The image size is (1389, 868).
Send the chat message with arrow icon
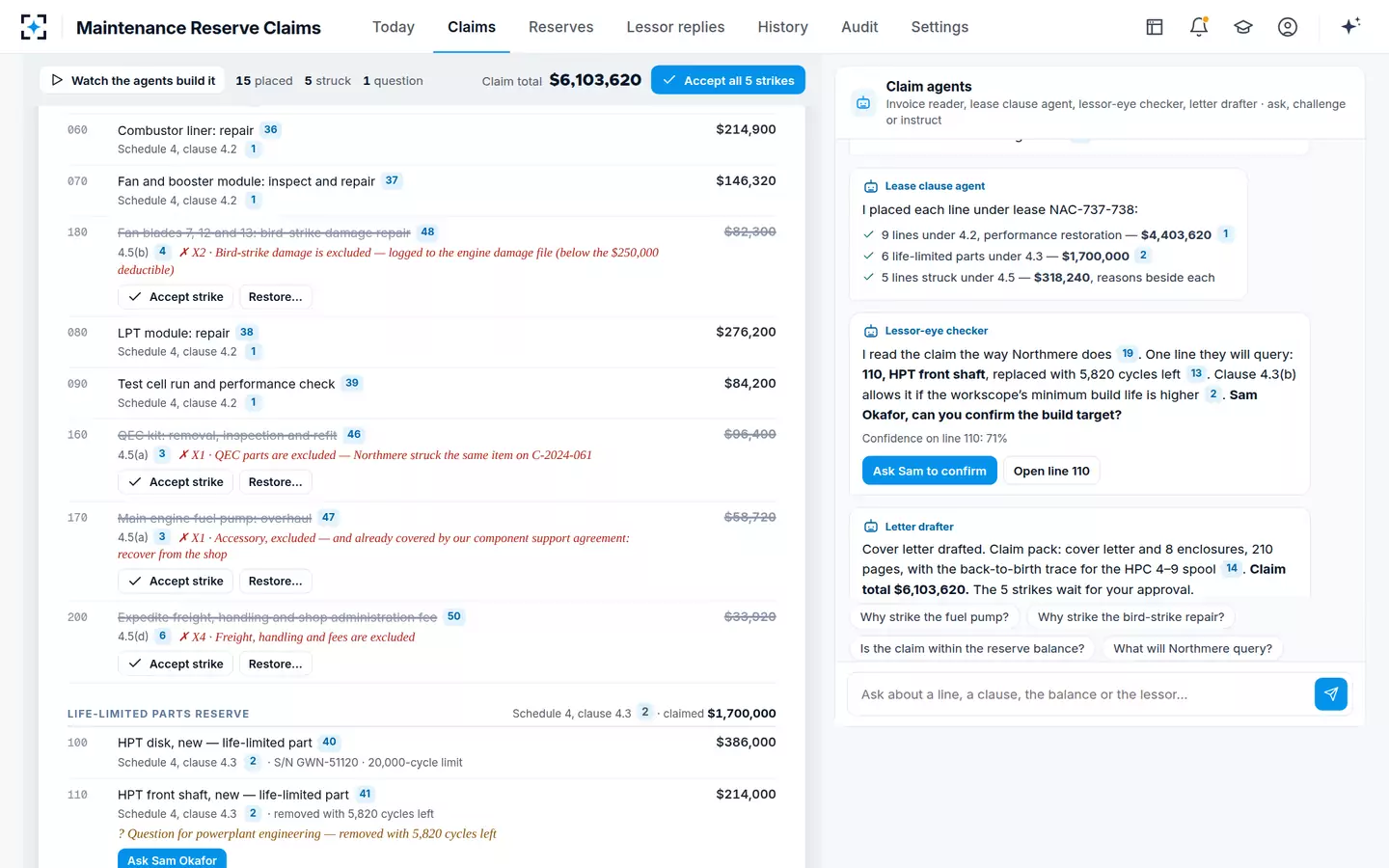[1331, 694]
